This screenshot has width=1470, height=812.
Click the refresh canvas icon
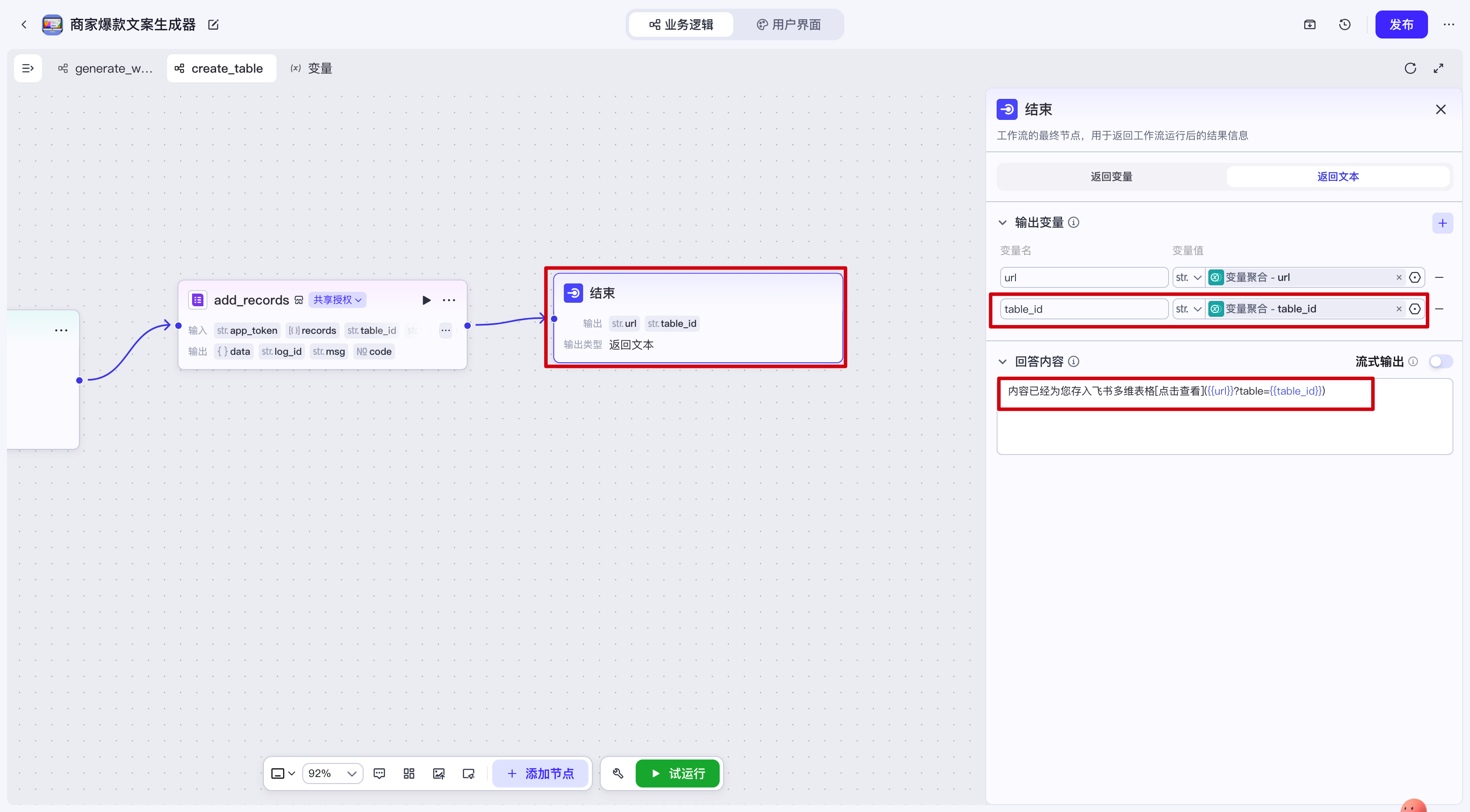tap(1410, 69)
